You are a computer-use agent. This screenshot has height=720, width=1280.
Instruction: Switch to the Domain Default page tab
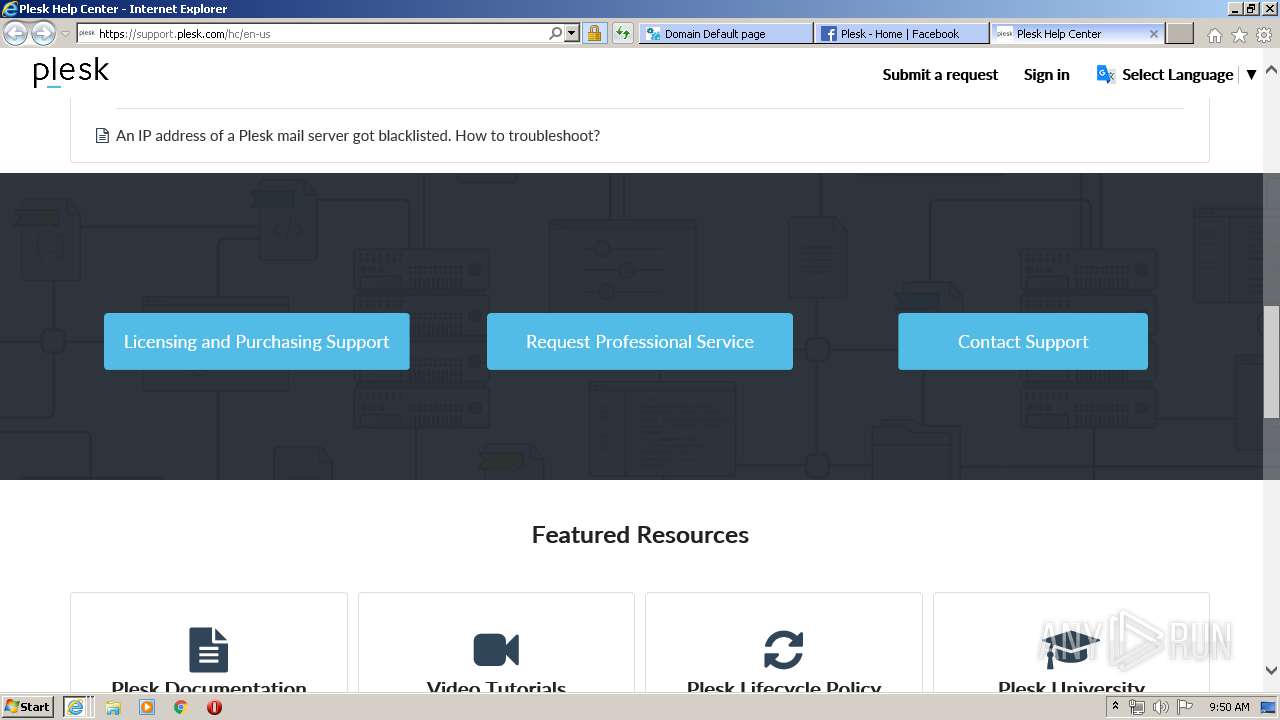coord(726,33)
